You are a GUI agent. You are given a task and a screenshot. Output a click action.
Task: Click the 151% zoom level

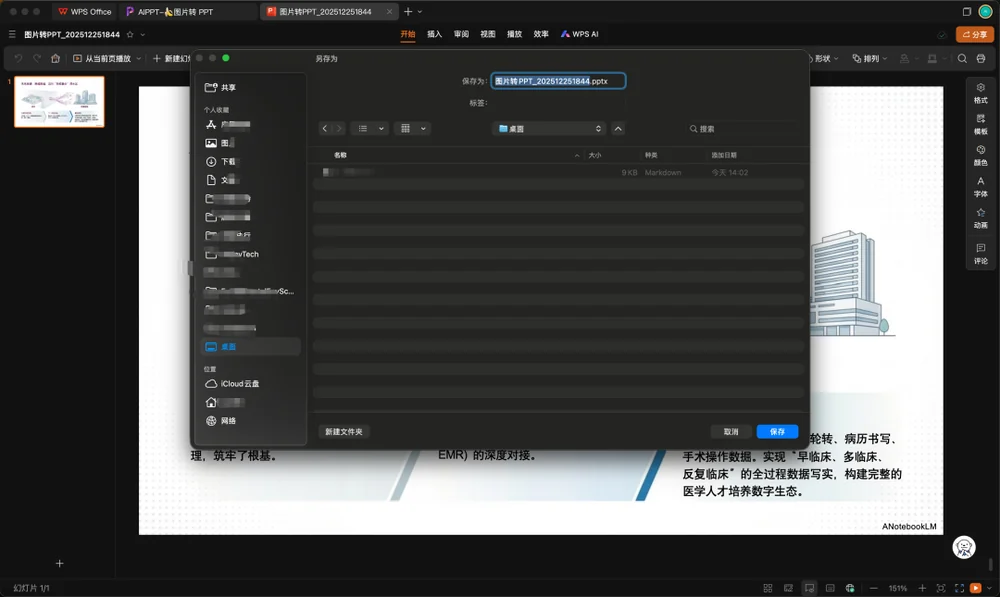pos(898,588)
